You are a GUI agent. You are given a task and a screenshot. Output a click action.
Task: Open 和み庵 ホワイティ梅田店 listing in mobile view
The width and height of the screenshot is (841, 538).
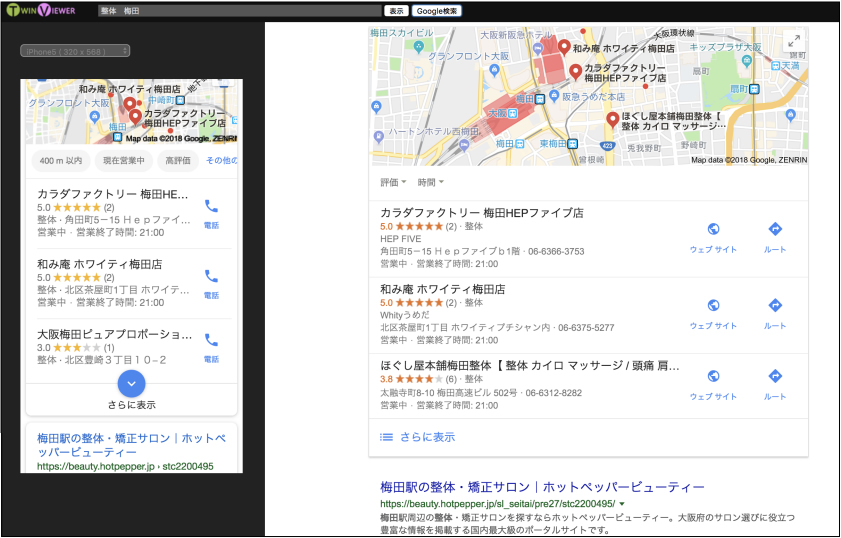(99, 264)
